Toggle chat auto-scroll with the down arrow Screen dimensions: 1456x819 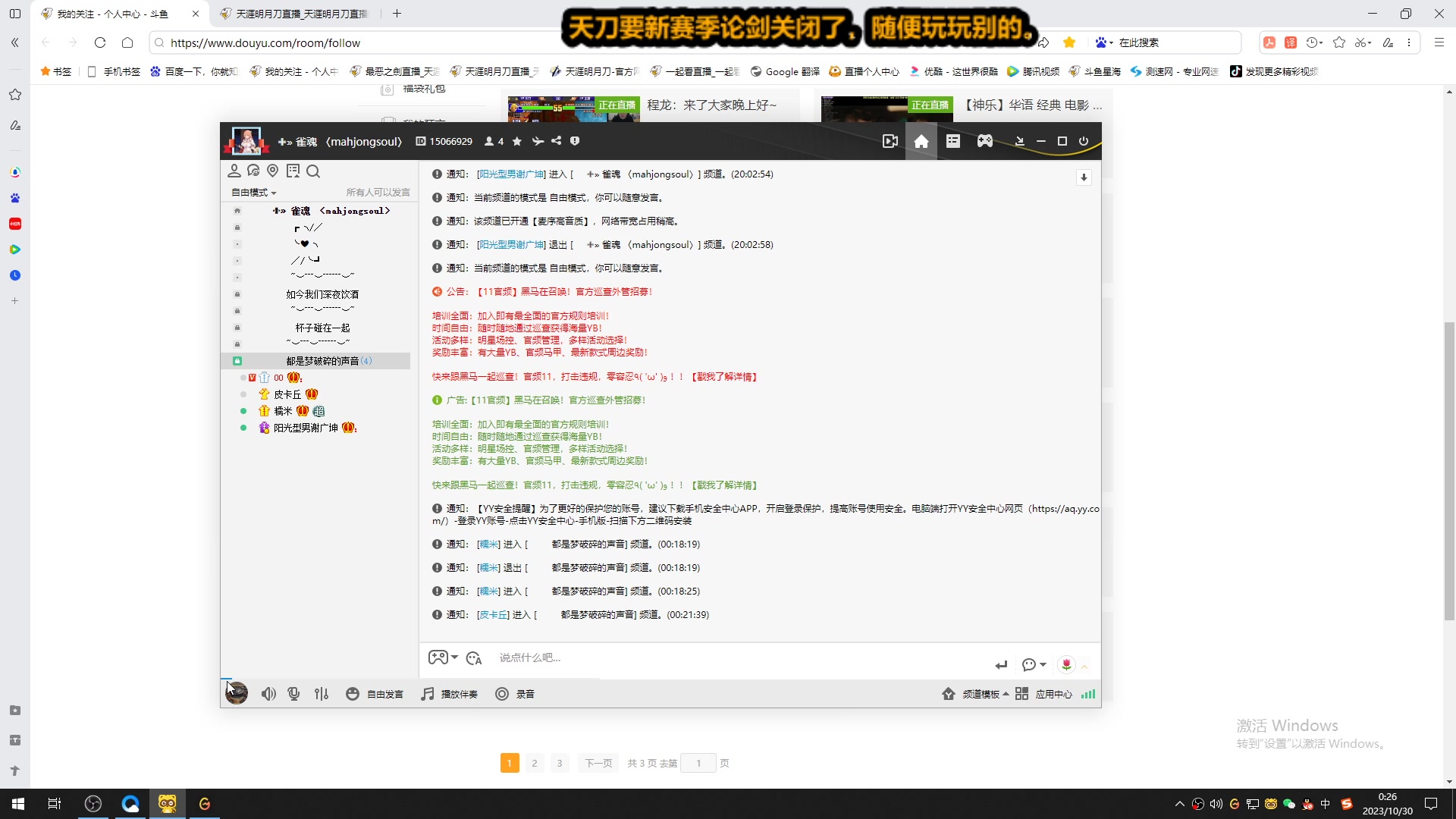(1084, 177)
